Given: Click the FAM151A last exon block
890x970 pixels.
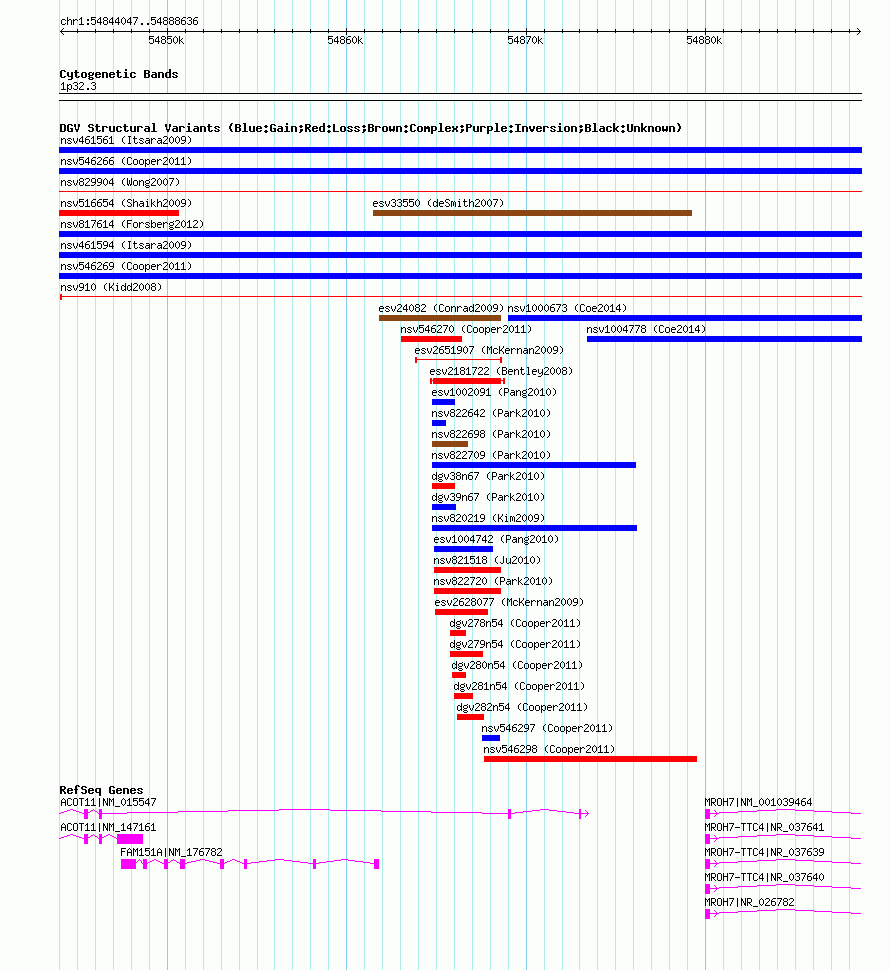Looking at the screenshot, I should point(377,864).
